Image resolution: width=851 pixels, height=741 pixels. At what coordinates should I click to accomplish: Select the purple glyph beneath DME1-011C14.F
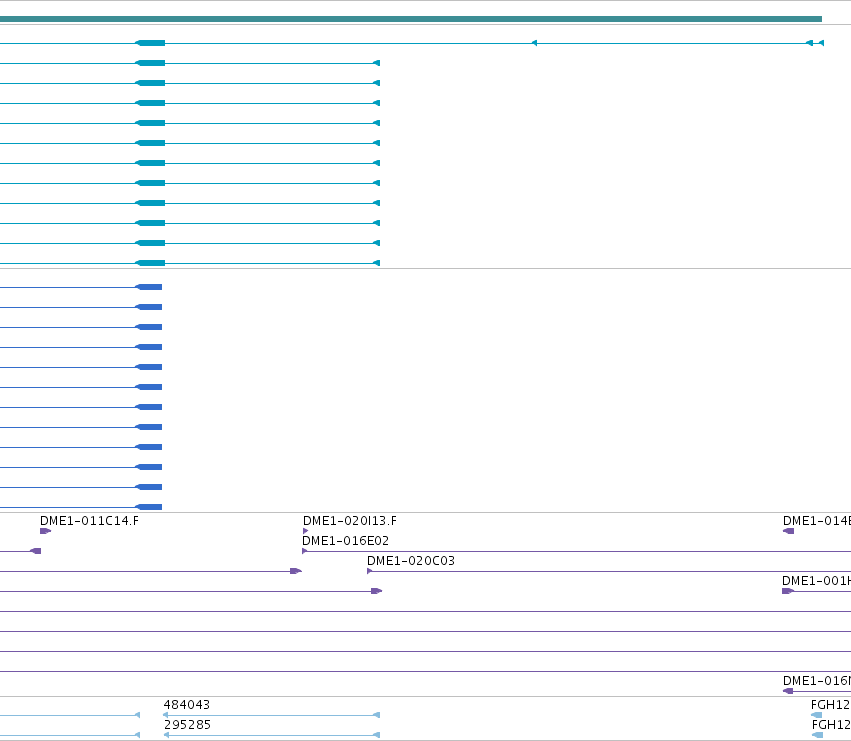click(46, 531)
